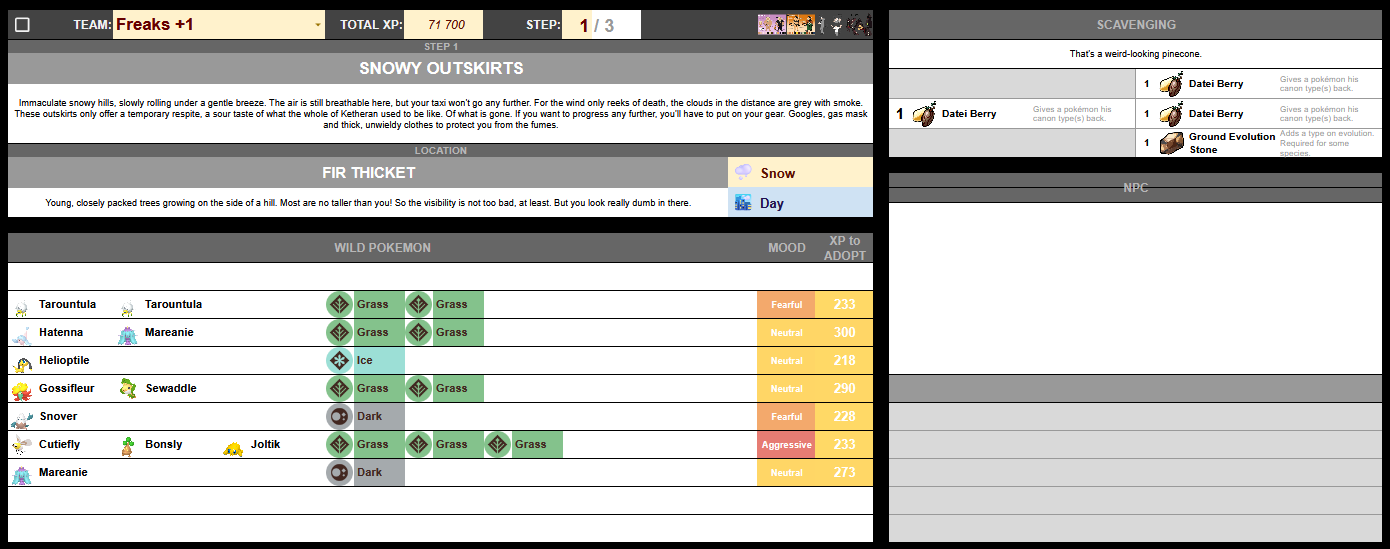Click the XP to Adopt value 300
This screenshot has width=1390, height=549.
coord(844,333)
